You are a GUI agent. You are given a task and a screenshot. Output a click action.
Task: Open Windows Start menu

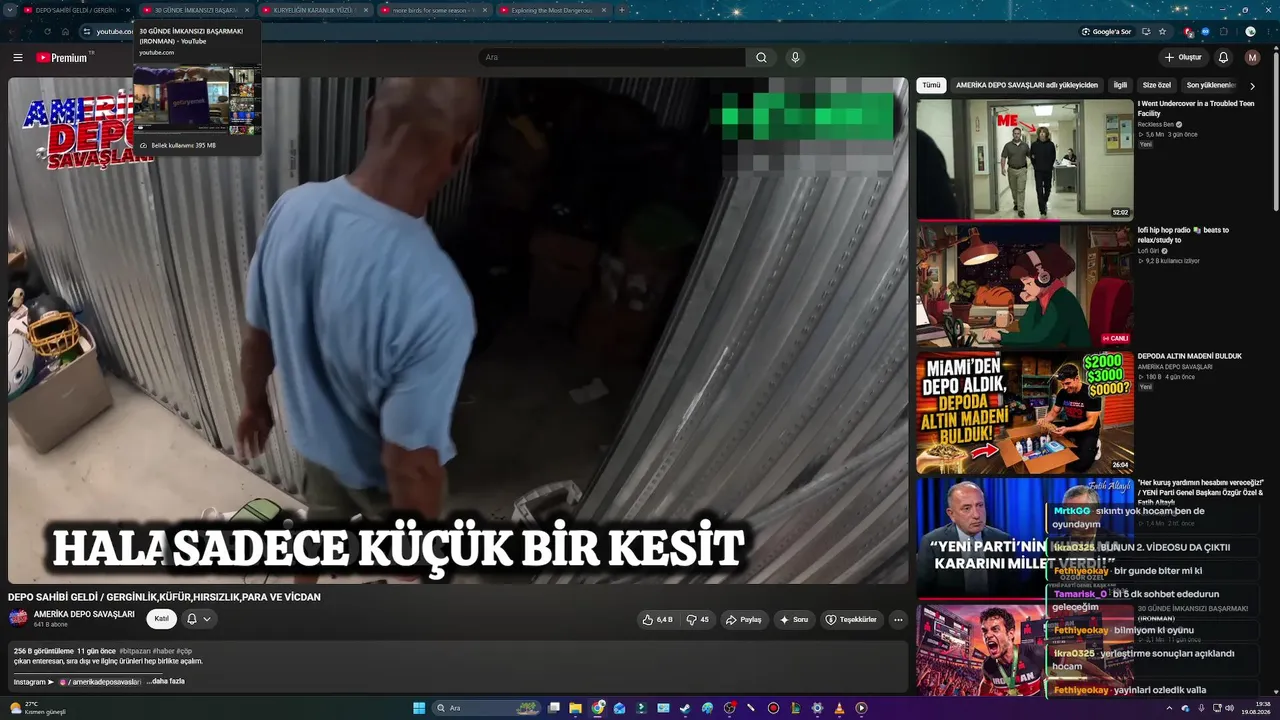coord(419,708)
